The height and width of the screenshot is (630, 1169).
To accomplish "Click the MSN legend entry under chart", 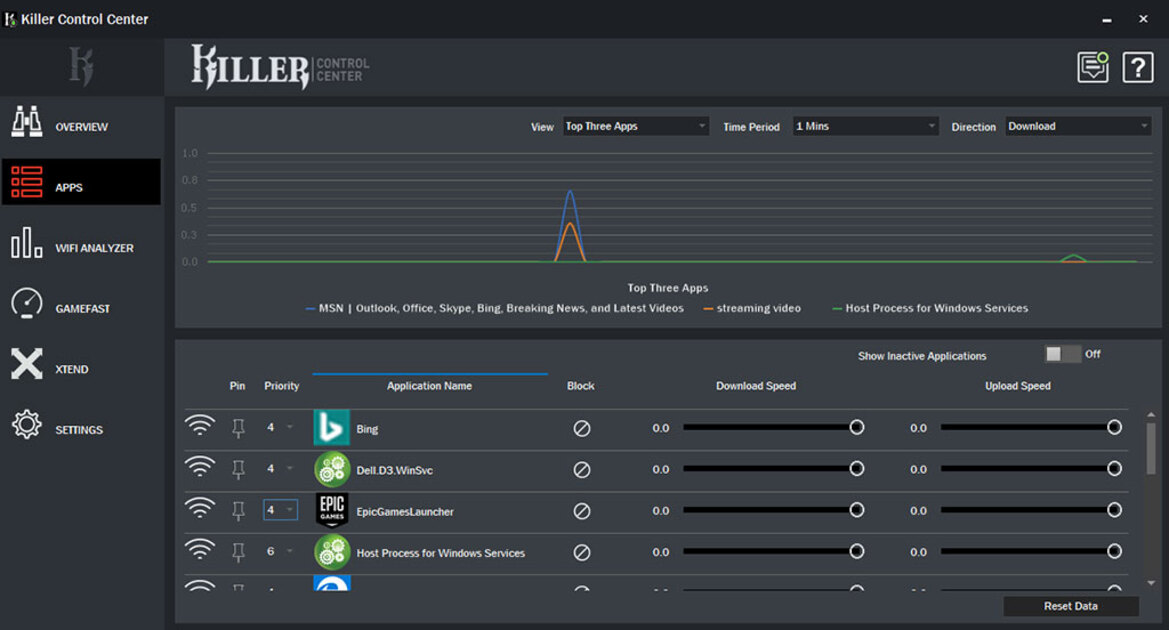I will tap(495, 308).
